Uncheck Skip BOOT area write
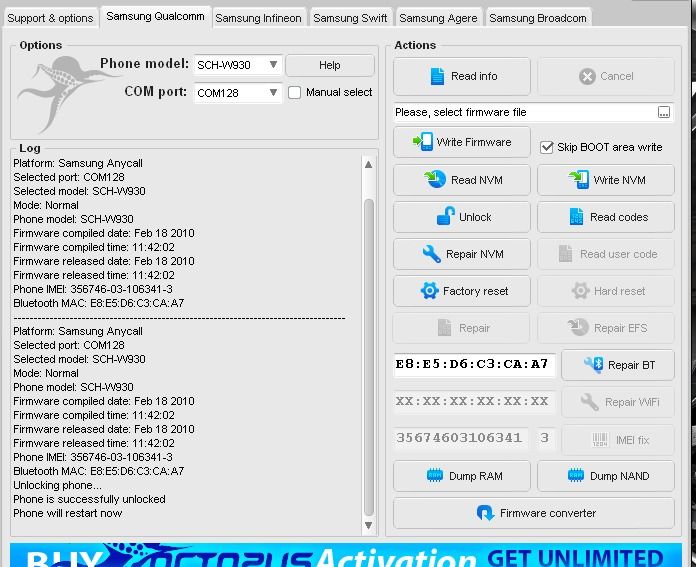This screenshot has height=567, width=696. coord(546,147)
